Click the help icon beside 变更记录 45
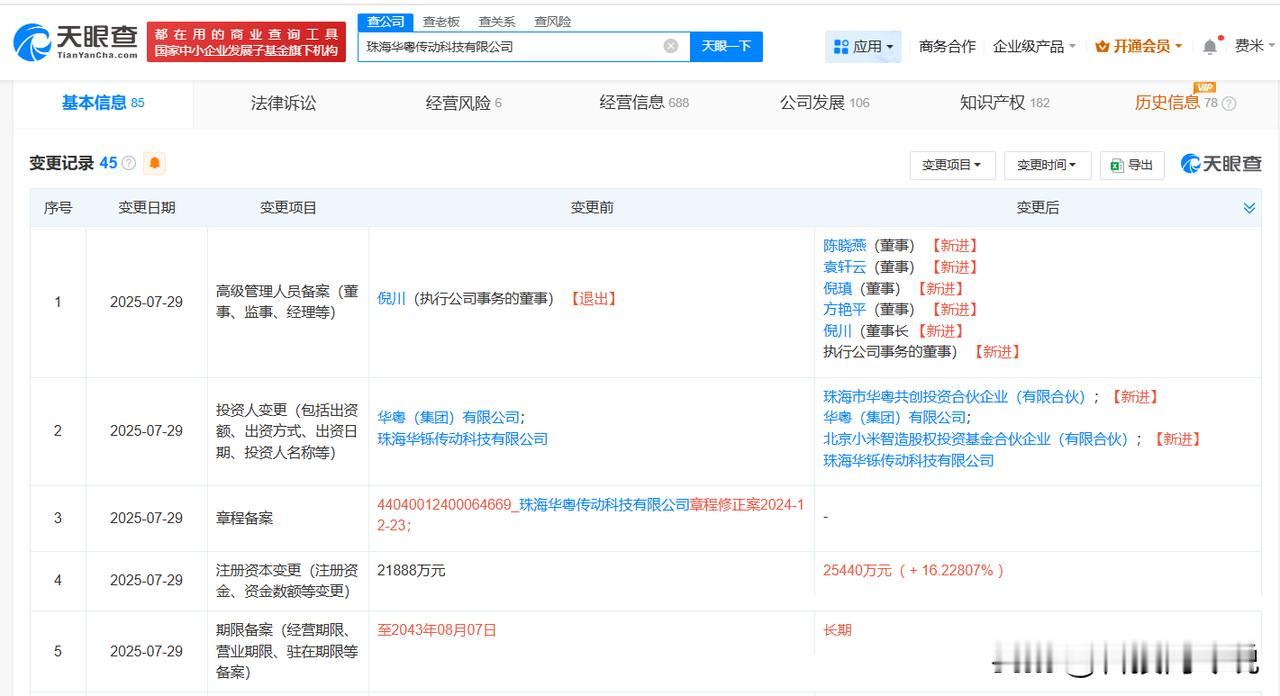Image resolution: width=1280 pixels, height=696 pixels. [129, 163]
